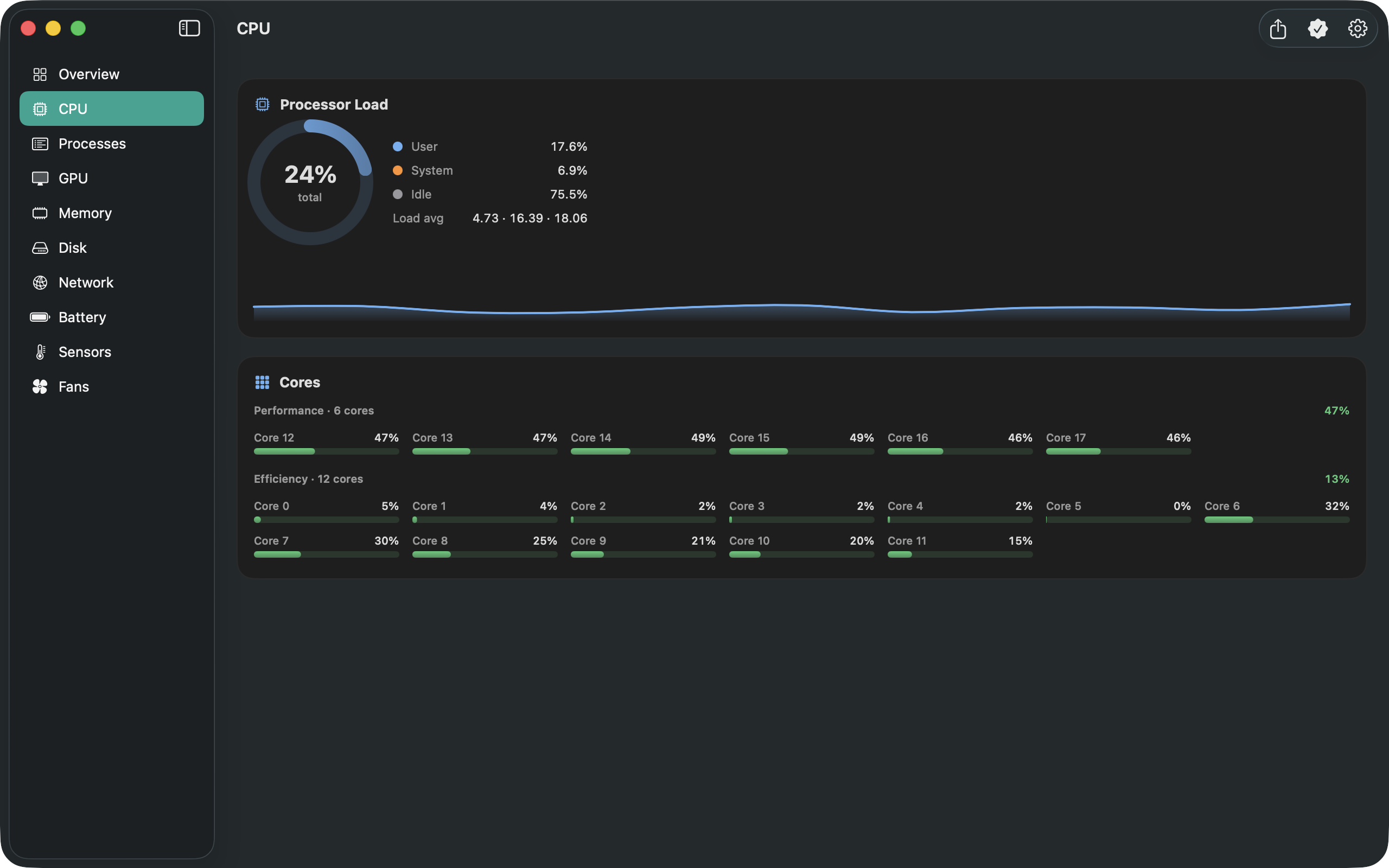The image size is (1389, 868).
Task: Click the Core 5 0% value
Action: click(x=1182, y=506)
